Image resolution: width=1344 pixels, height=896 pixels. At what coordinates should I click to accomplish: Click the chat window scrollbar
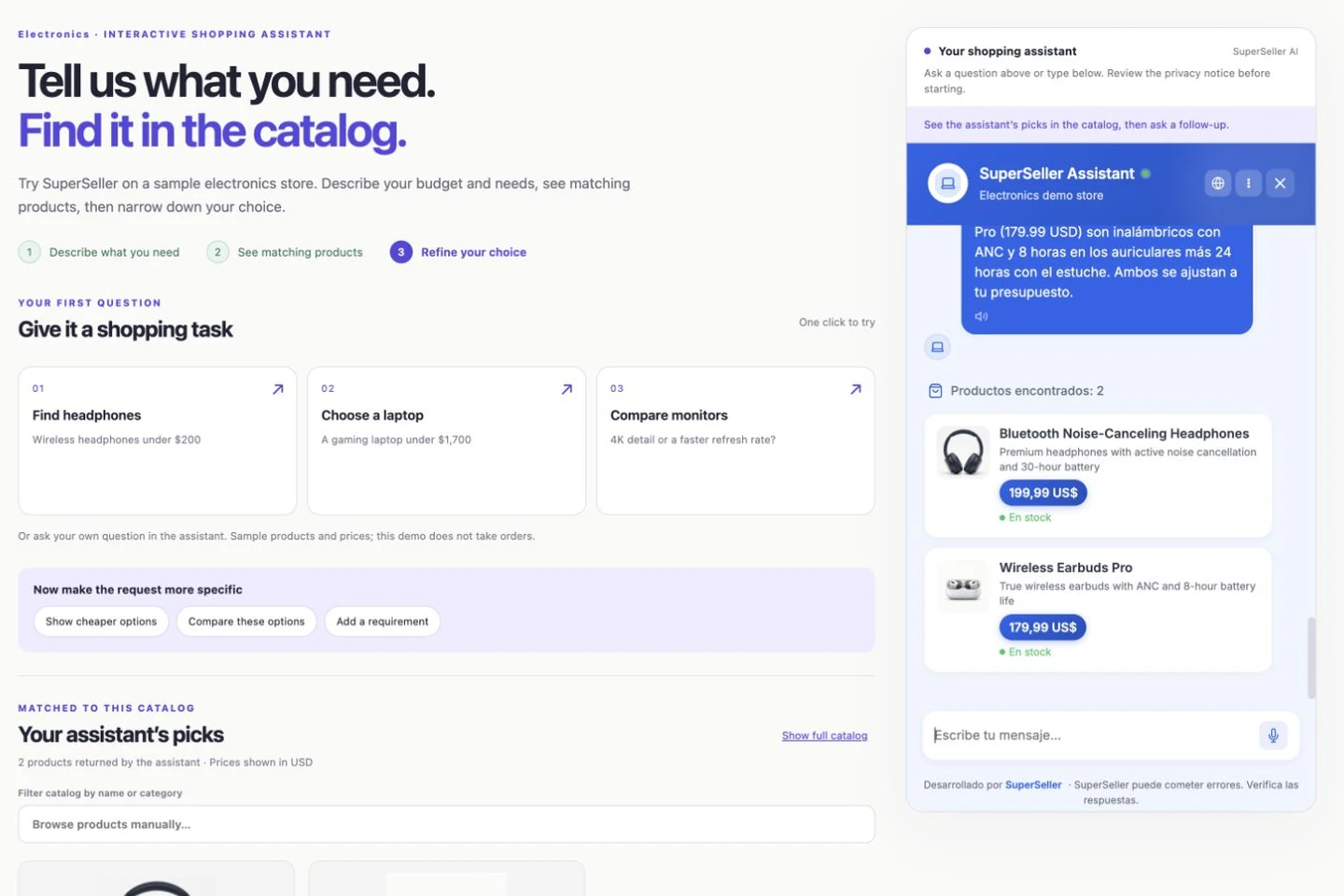(1311, 657)
